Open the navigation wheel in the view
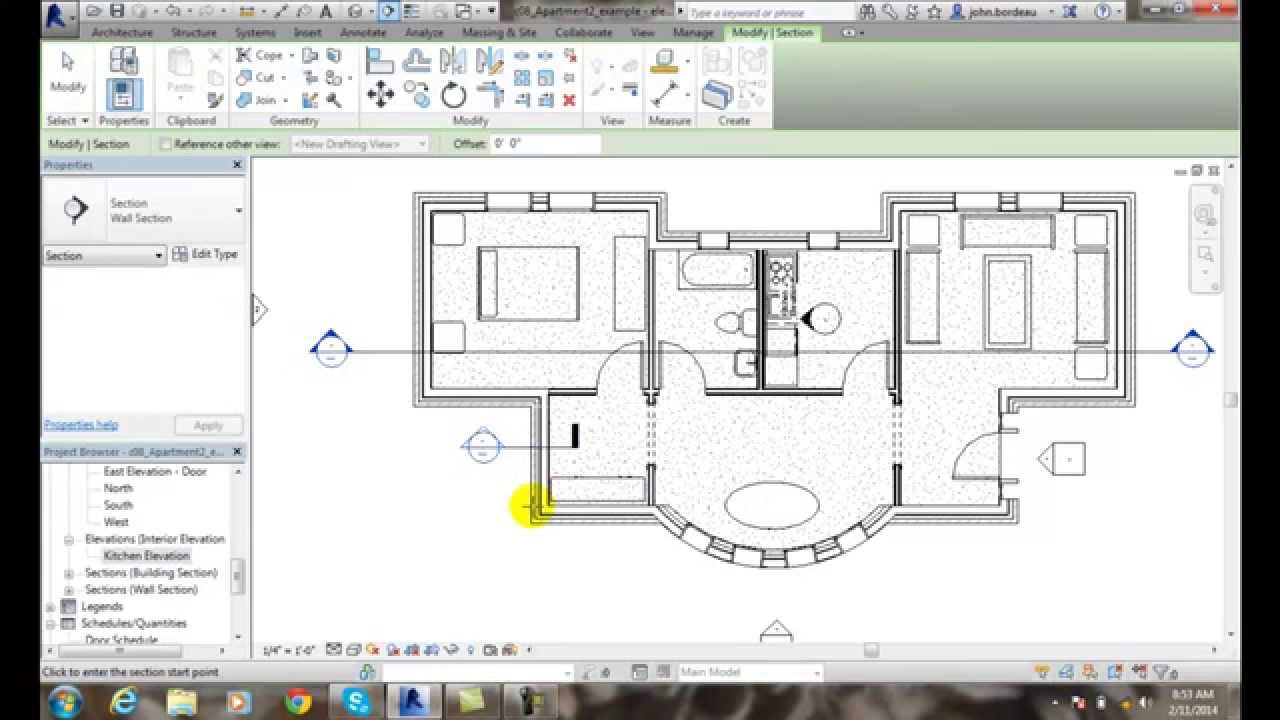Image resolution: width=1280 pixels, height=720 pixels. click(x=1205, y=214)
